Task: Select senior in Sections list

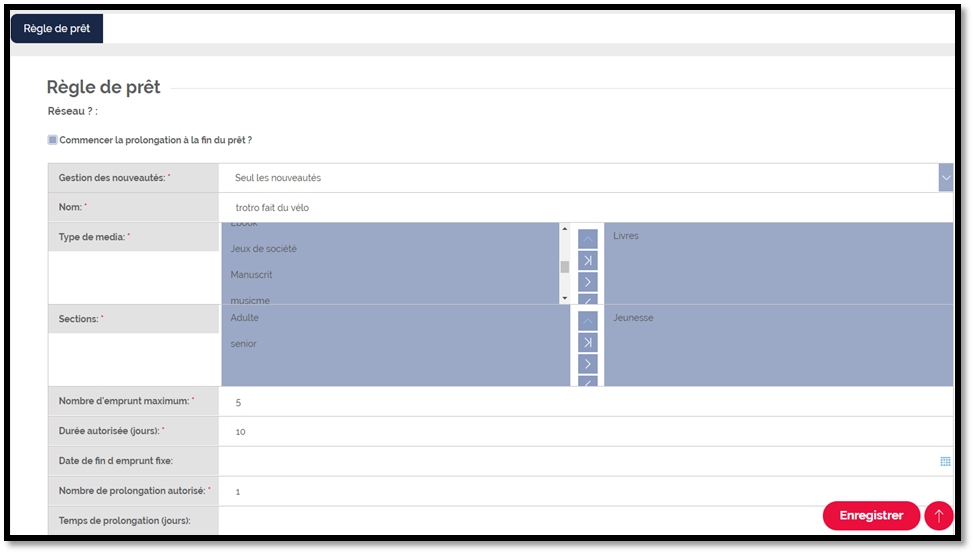Action: click(243, 343)
